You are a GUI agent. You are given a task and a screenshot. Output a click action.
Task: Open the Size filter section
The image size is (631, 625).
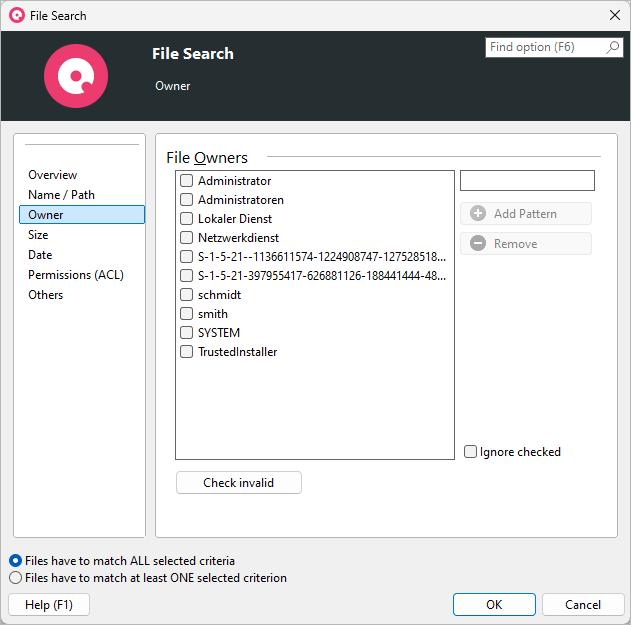(38, 235)
